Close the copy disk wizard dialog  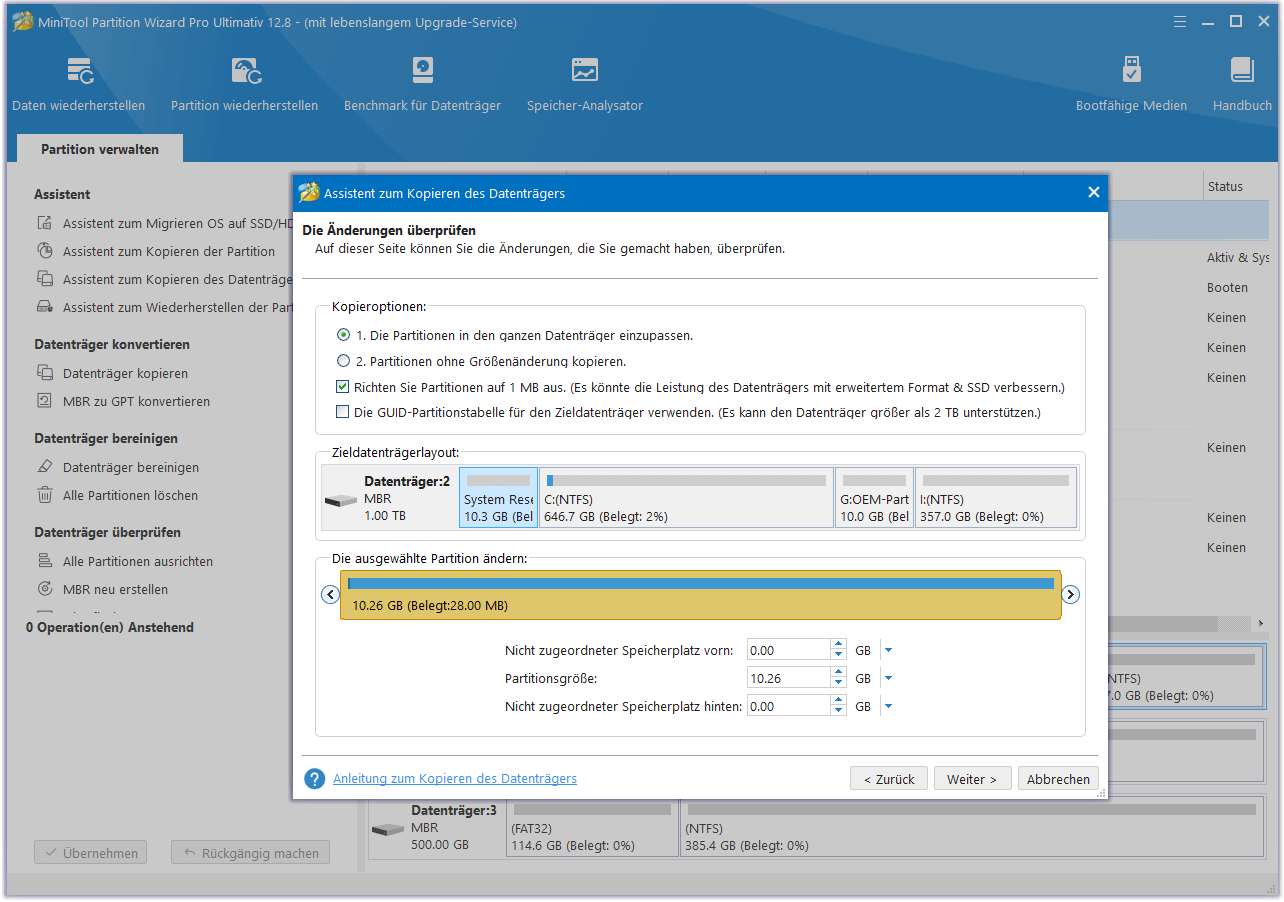tap(1093, 192)
